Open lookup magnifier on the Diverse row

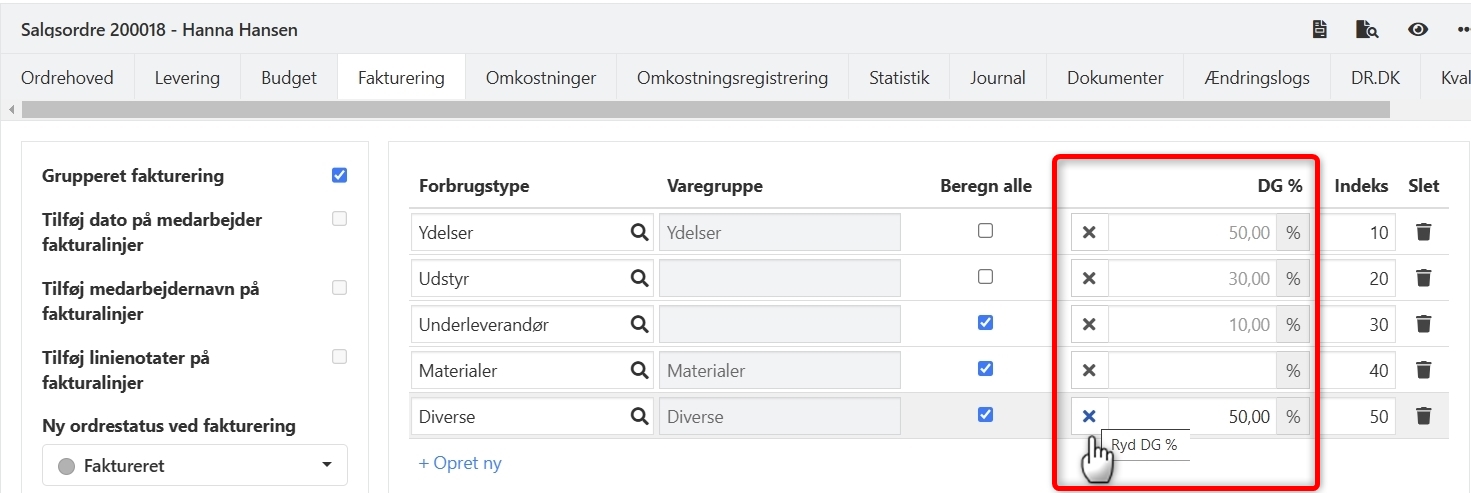[639, 416]
